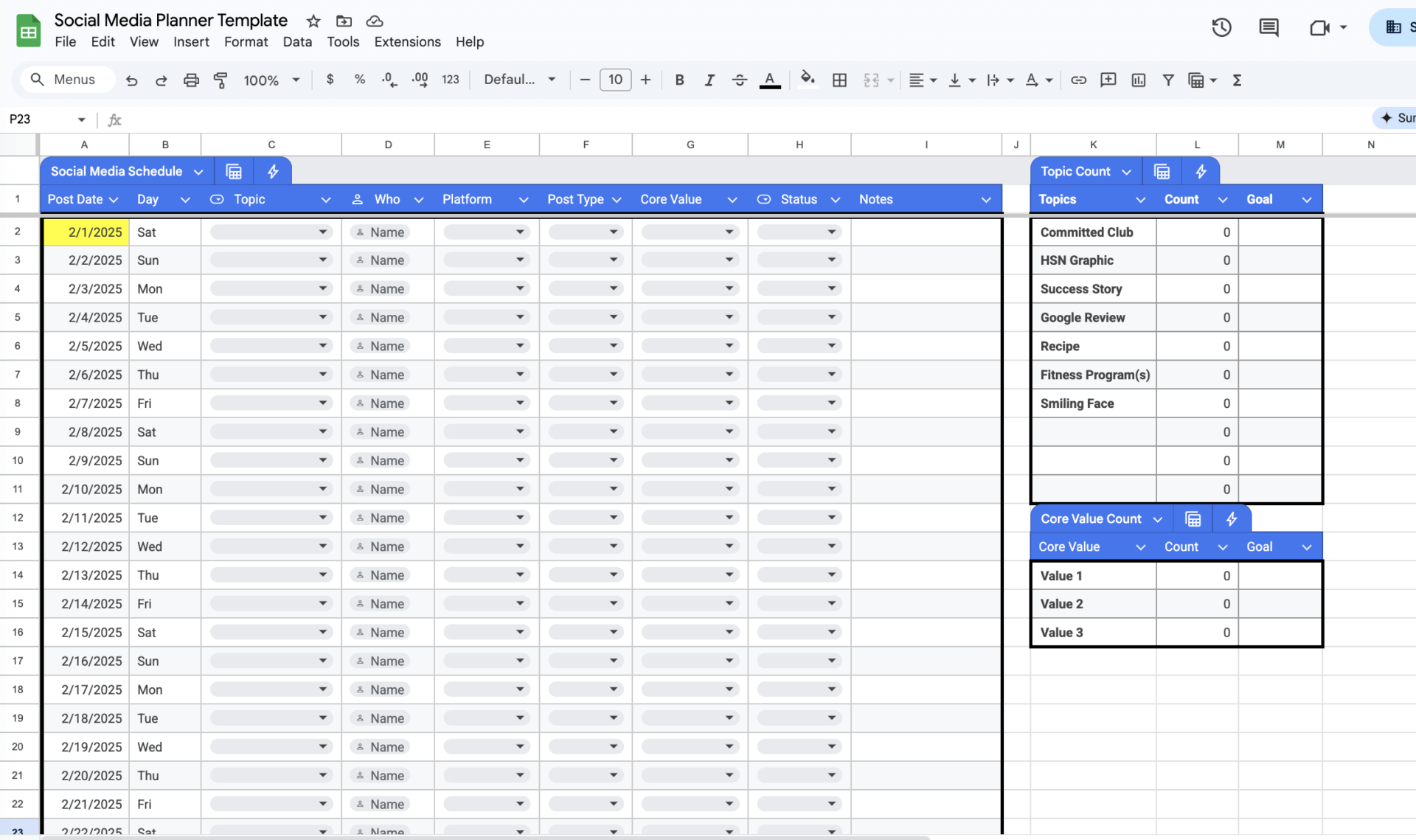
Task: Decrease decimal places icon
Action: [x=389, y=80]
